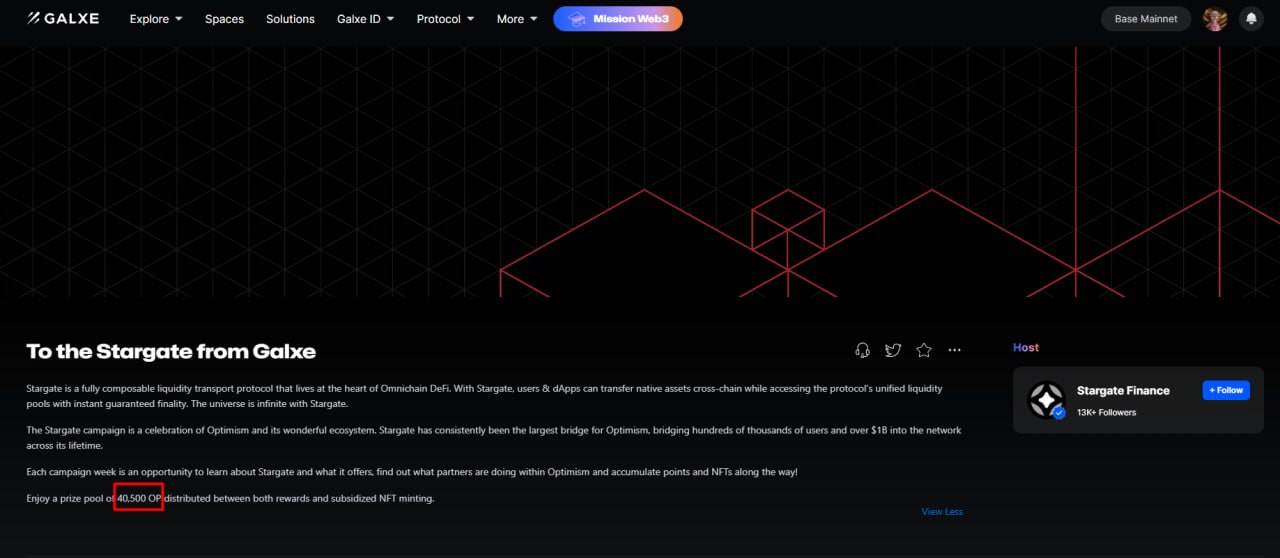Click the headset support icon

coord(862,350)
